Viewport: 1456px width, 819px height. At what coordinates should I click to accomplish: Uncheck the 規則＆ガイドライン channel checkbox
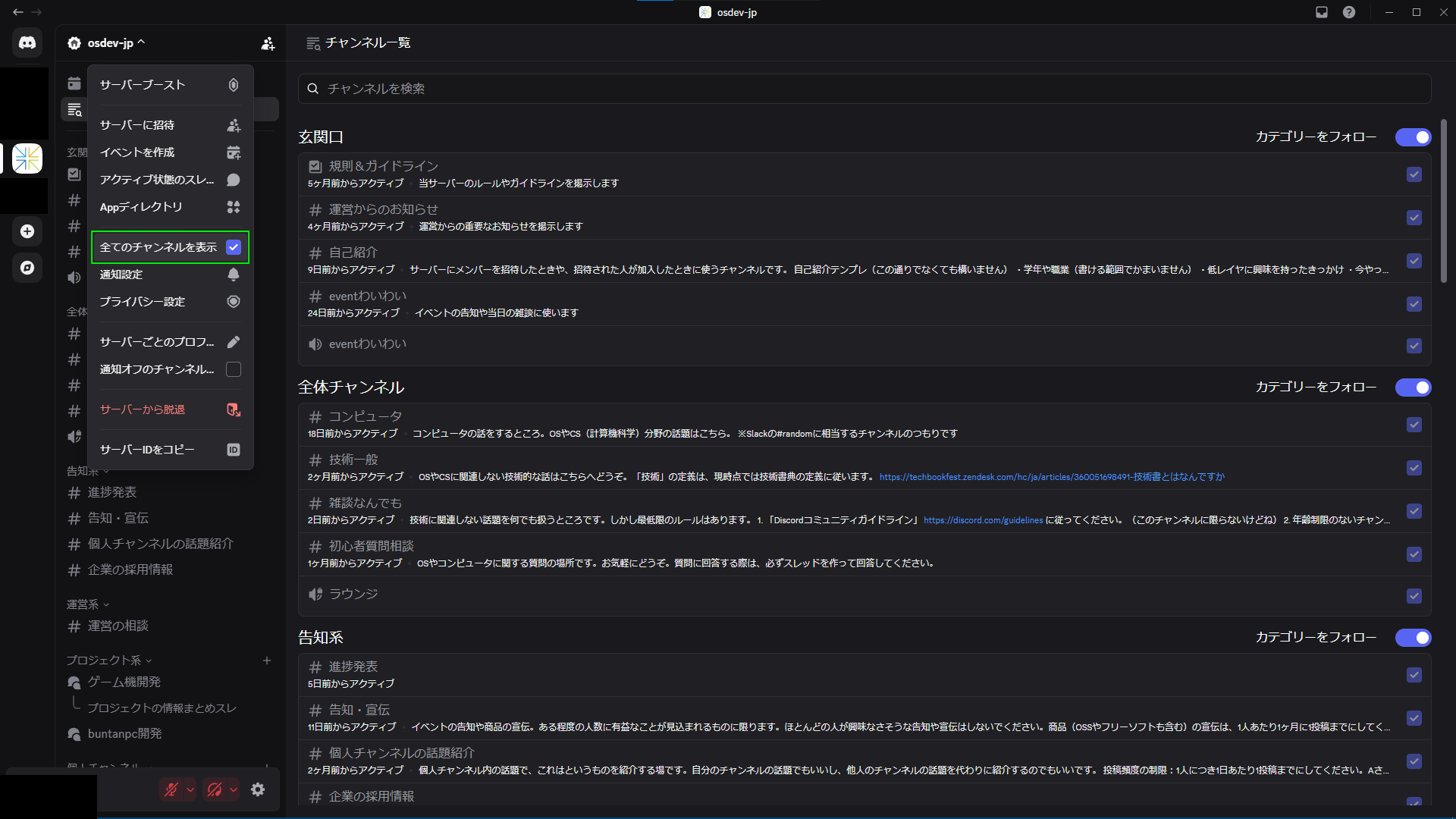tap(1414, 174)
